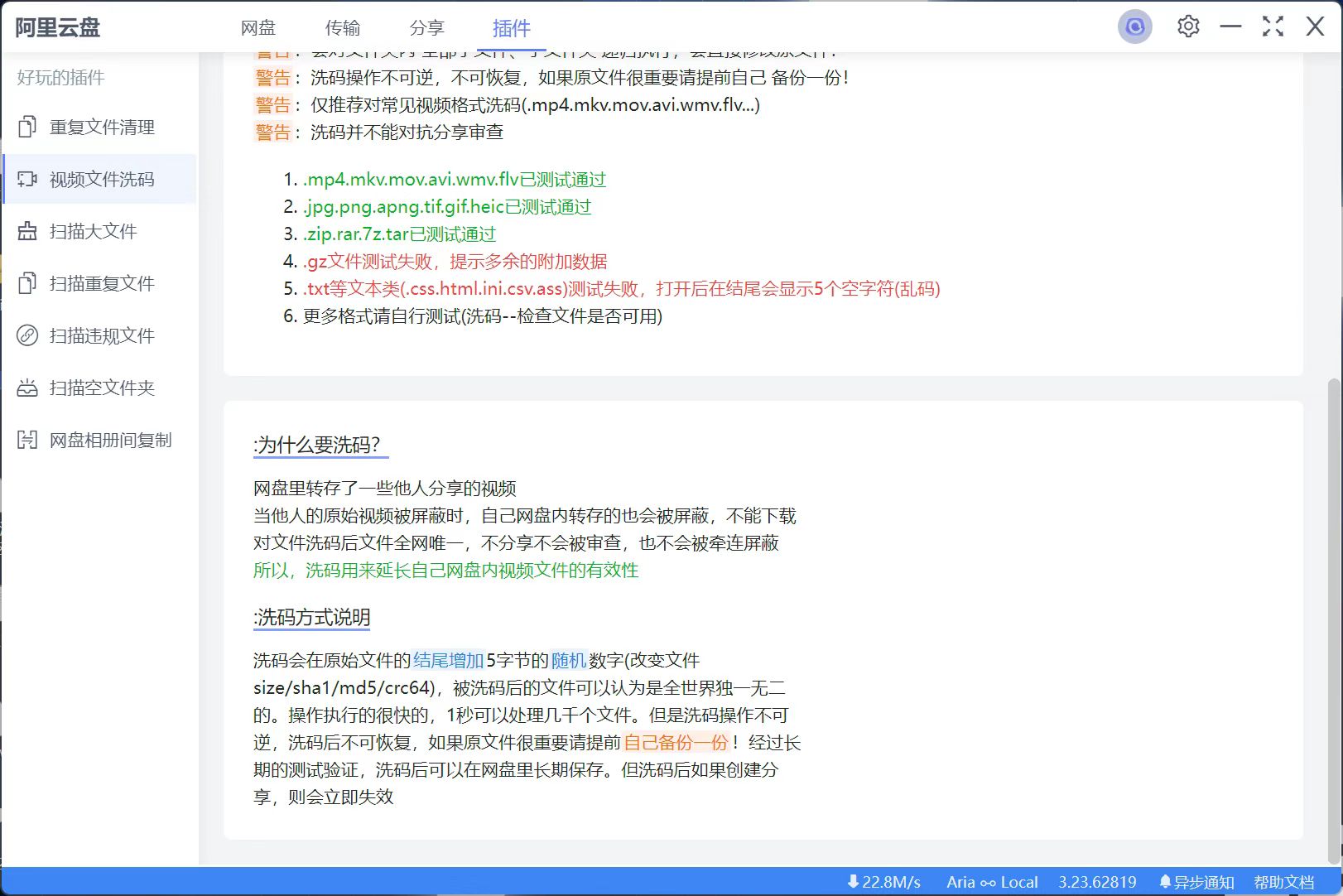Screen dimensions: 1343x896
Task: Click the 重复文件清理 sidebar icon
Action: click(x=27, y=127)
